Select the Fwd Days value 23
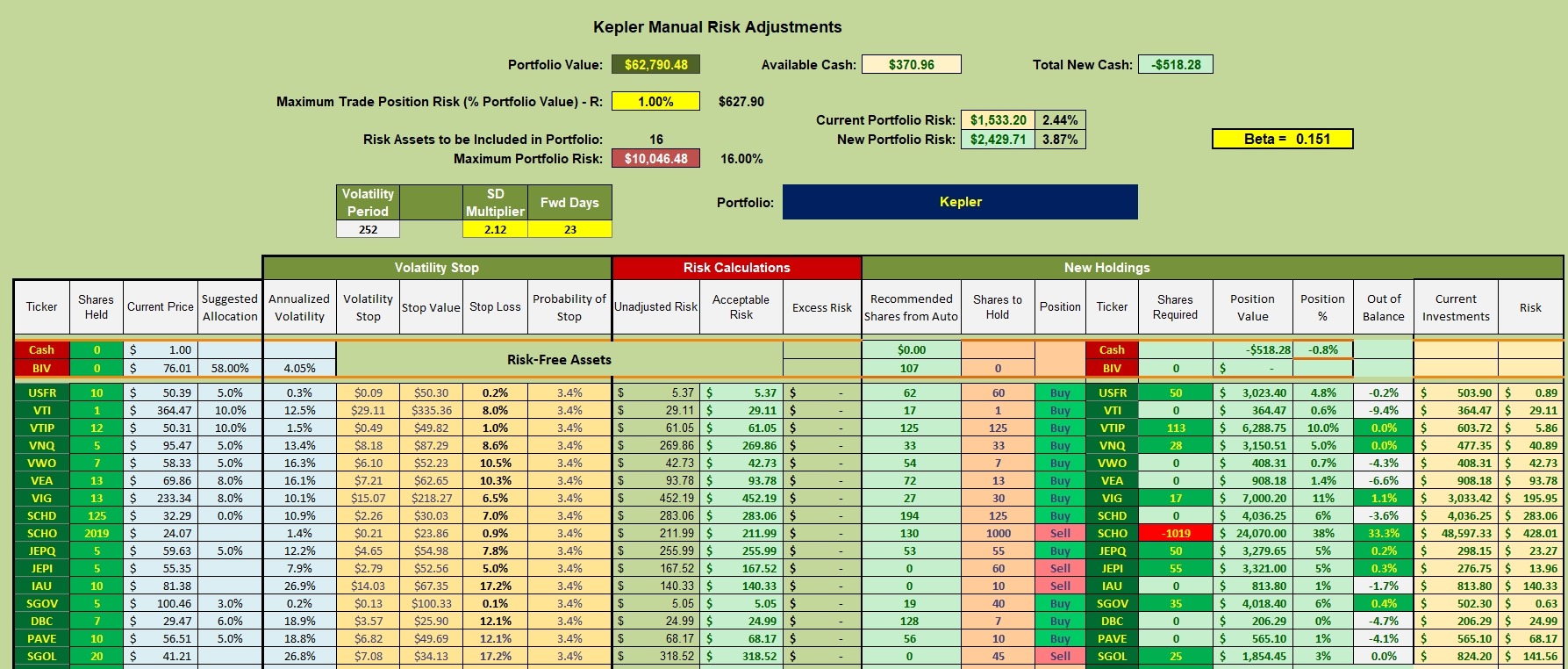Image resolution: width=1568 pixels, height=669 pixels. pyautogui.click(x=569, y=229)
